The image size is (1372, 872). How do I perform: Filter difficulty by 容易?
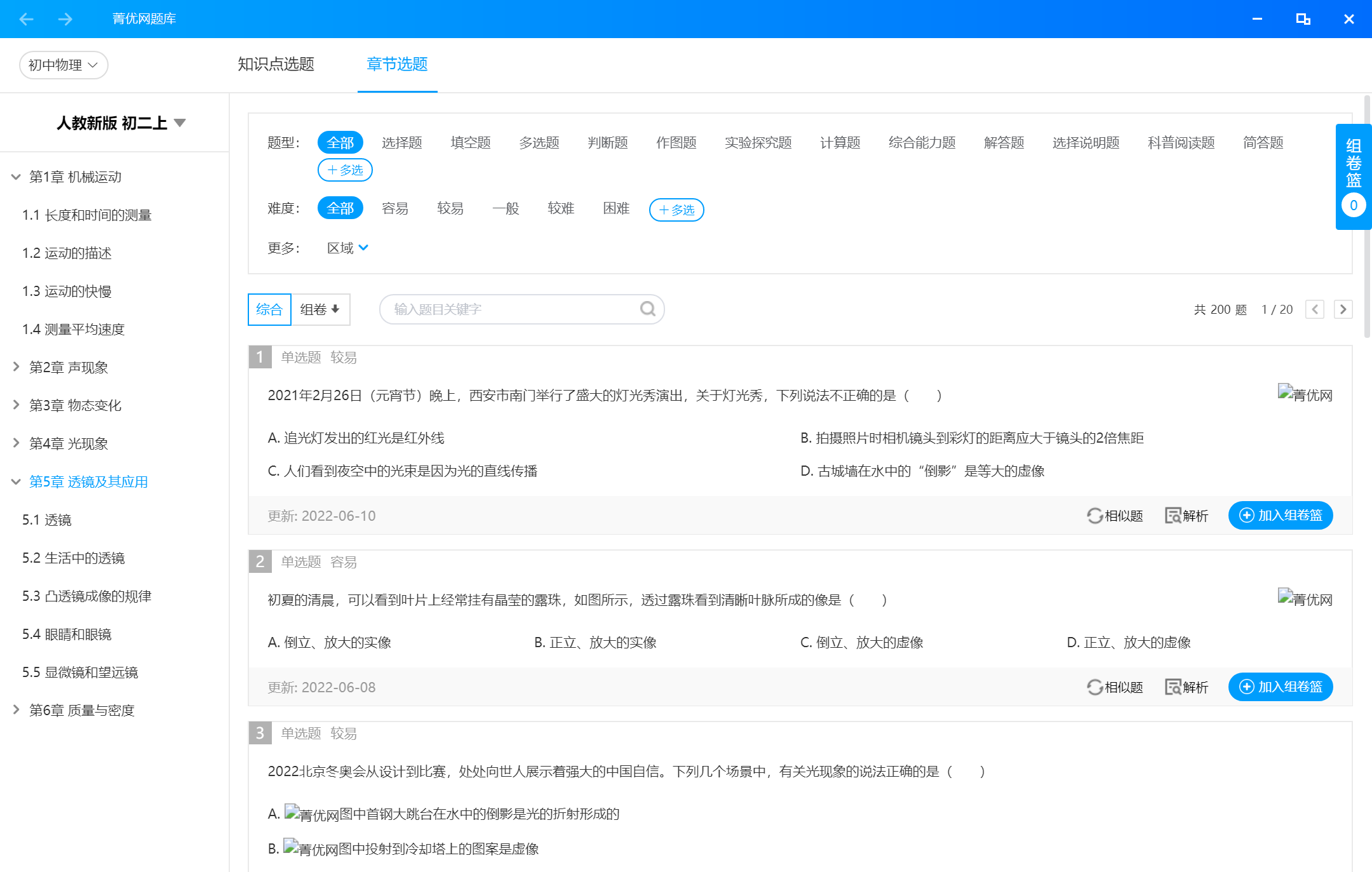(395, 208)
